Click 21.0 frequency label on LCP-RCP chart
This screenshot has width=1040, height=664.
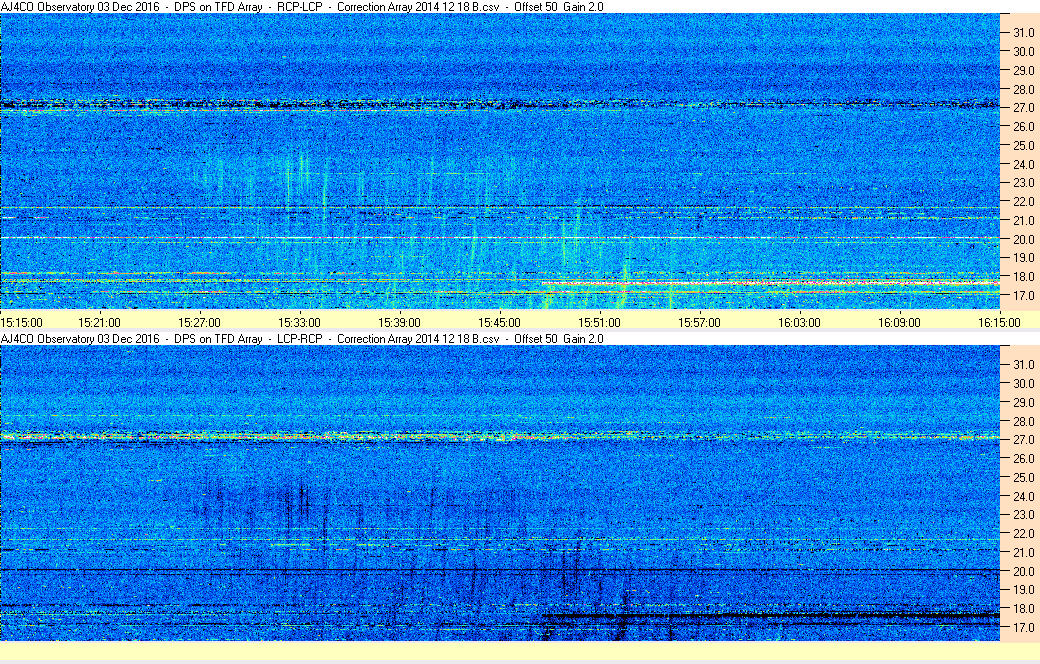point(1023,553)
